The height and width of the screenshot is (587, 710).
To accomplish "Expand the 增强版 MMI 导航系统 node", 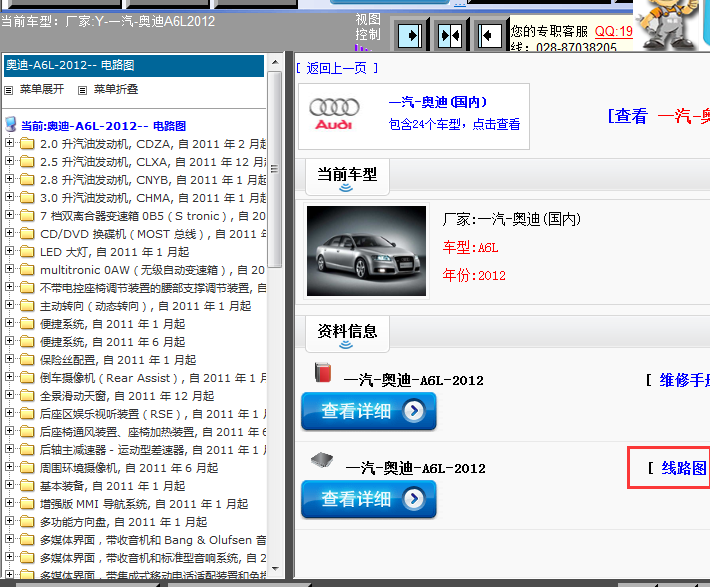I will pos(9,503).
